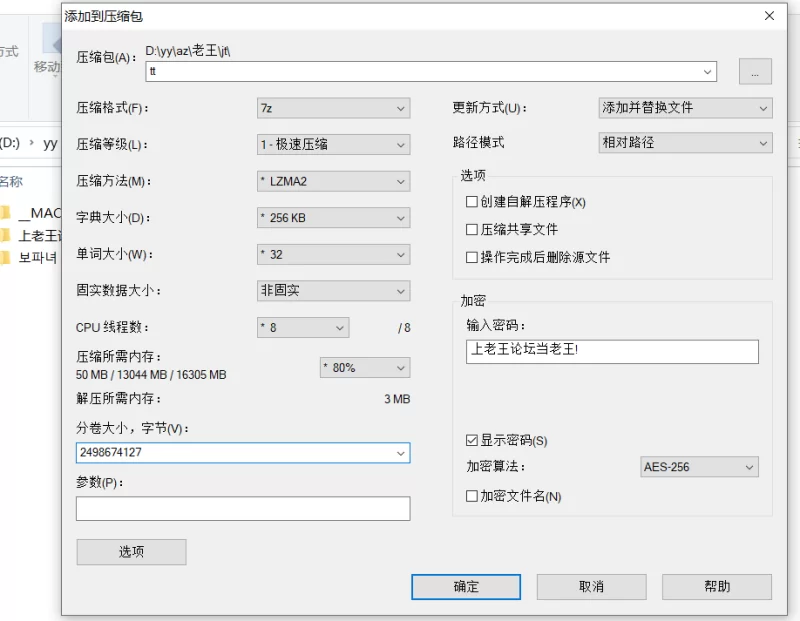Enable 加密文件名 checkbox
Image resolution: width=800 pixels, height=621 pixels.
coord(472,496)
